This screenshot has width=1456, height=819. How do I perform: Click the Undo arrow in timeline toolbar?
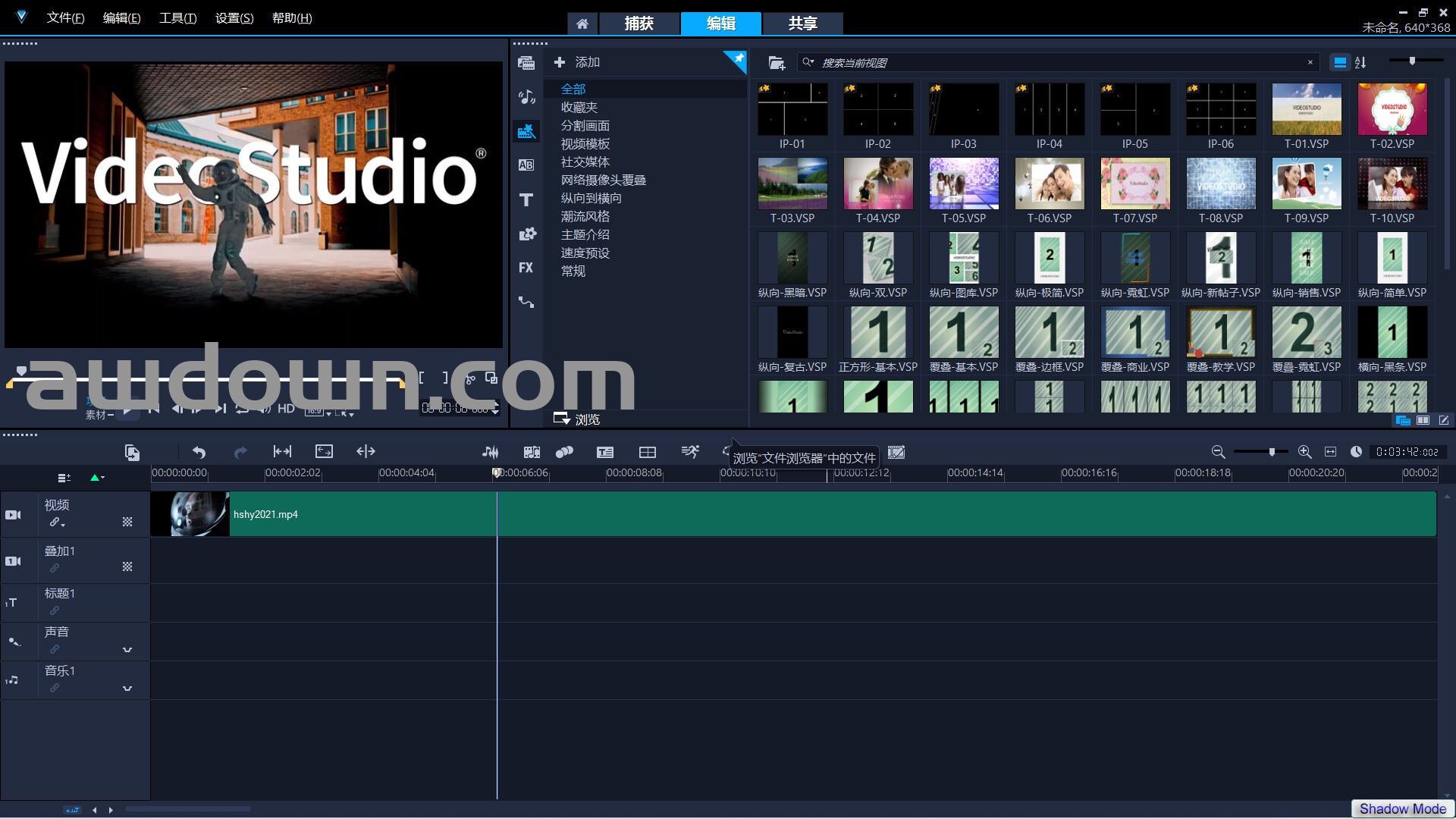pyautogui.click(x=199, y=452)
